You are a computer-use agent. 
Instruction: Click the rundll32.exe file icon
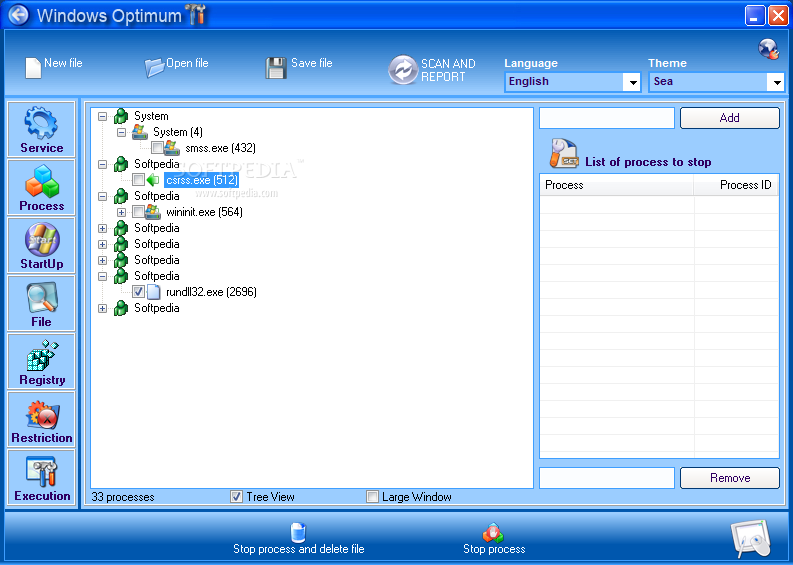(153, 292)
